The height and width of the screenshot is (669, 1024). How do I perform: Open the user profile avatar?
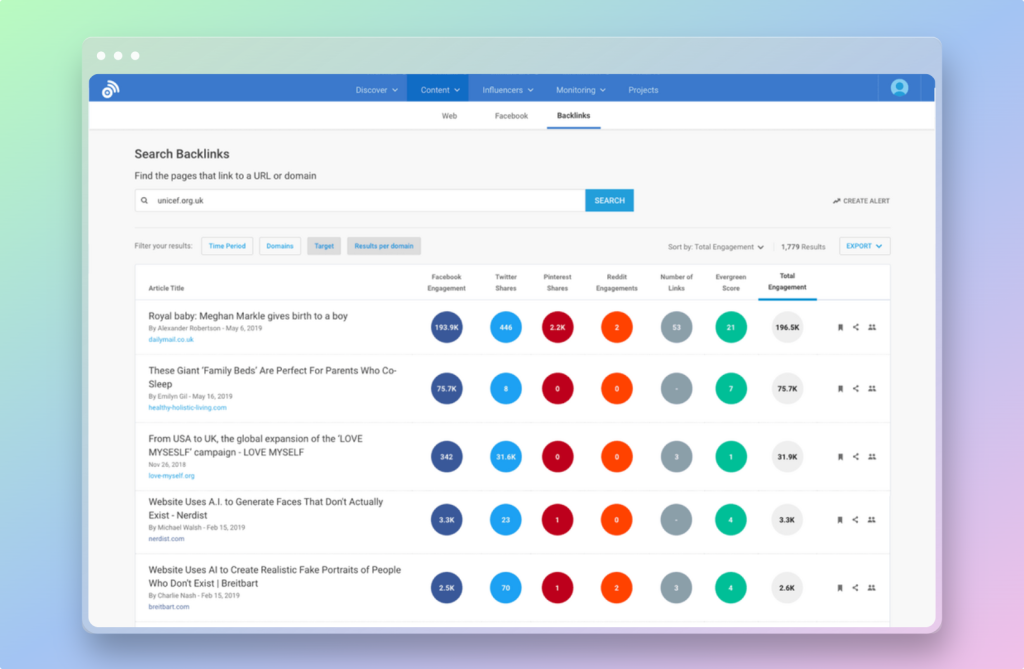(x=899, y=88)
